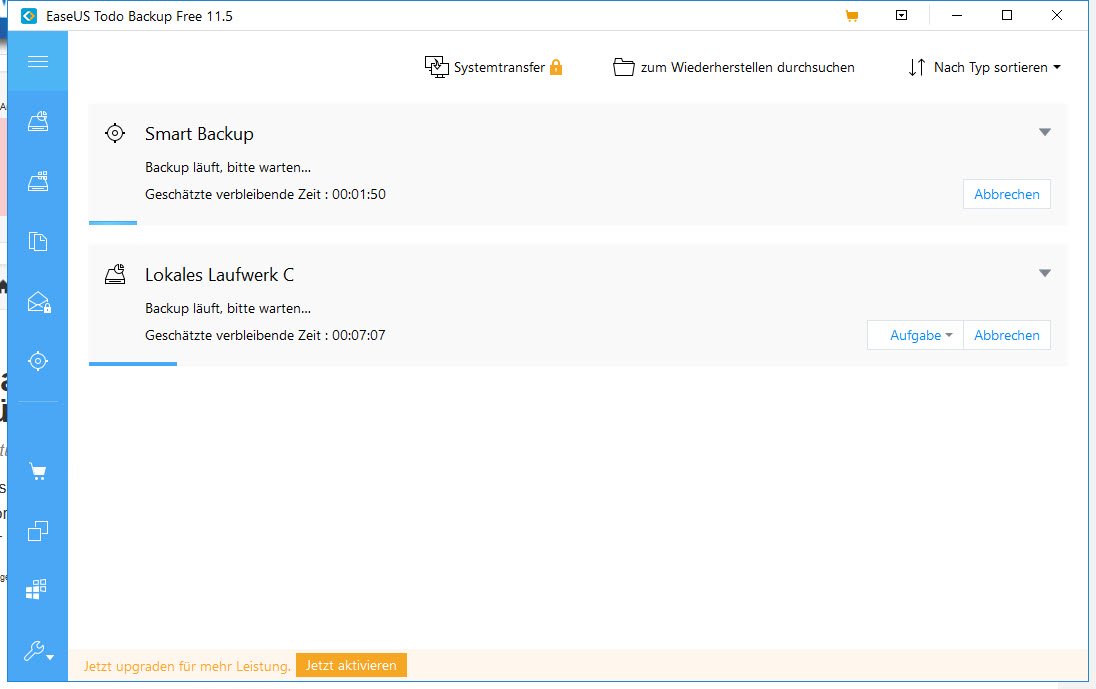Viewport: 1096px width, 689px height.
Task: Click Jetzt upgraden für mehr Leistung text
Action: pyautogui.click(x=187, y=666)
